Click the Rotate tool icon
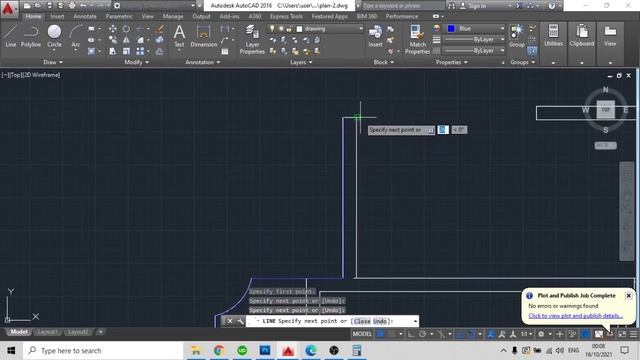This screenshot has width=640, height=360. coord(127,29)
